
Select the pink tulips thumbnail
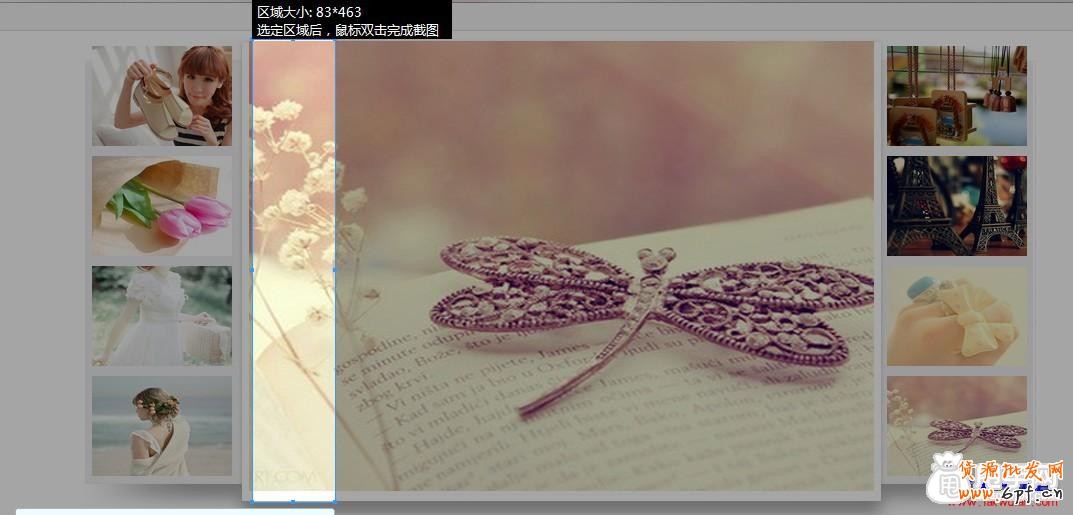[162, 206]
